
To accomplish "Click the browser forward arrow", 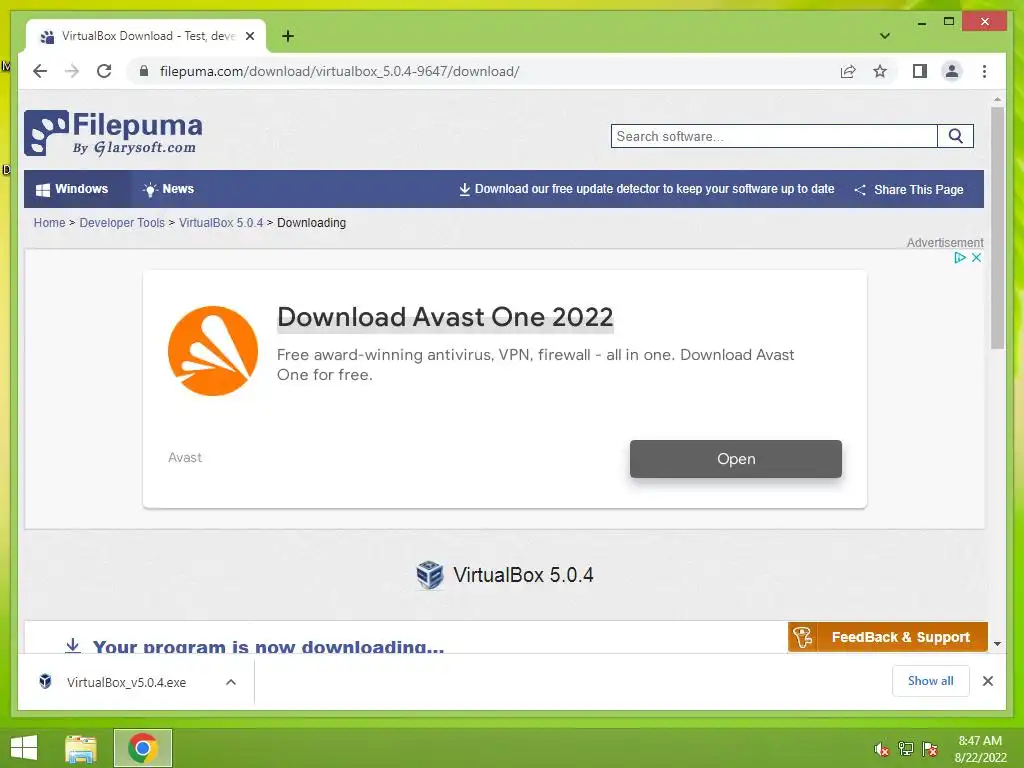I will tap(72, 71).
